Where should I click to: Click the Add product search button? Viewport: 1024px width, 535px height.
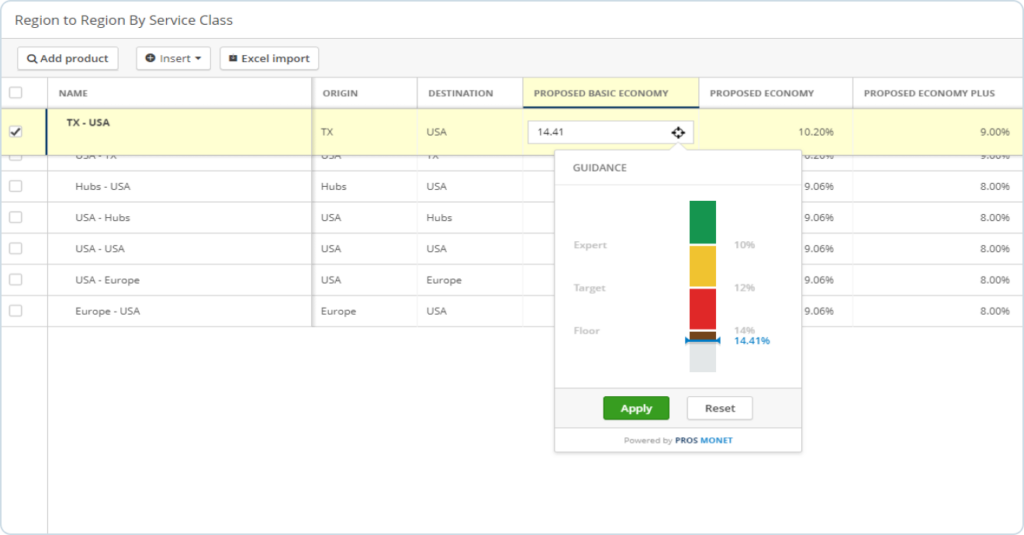click(x=68, y=59)
